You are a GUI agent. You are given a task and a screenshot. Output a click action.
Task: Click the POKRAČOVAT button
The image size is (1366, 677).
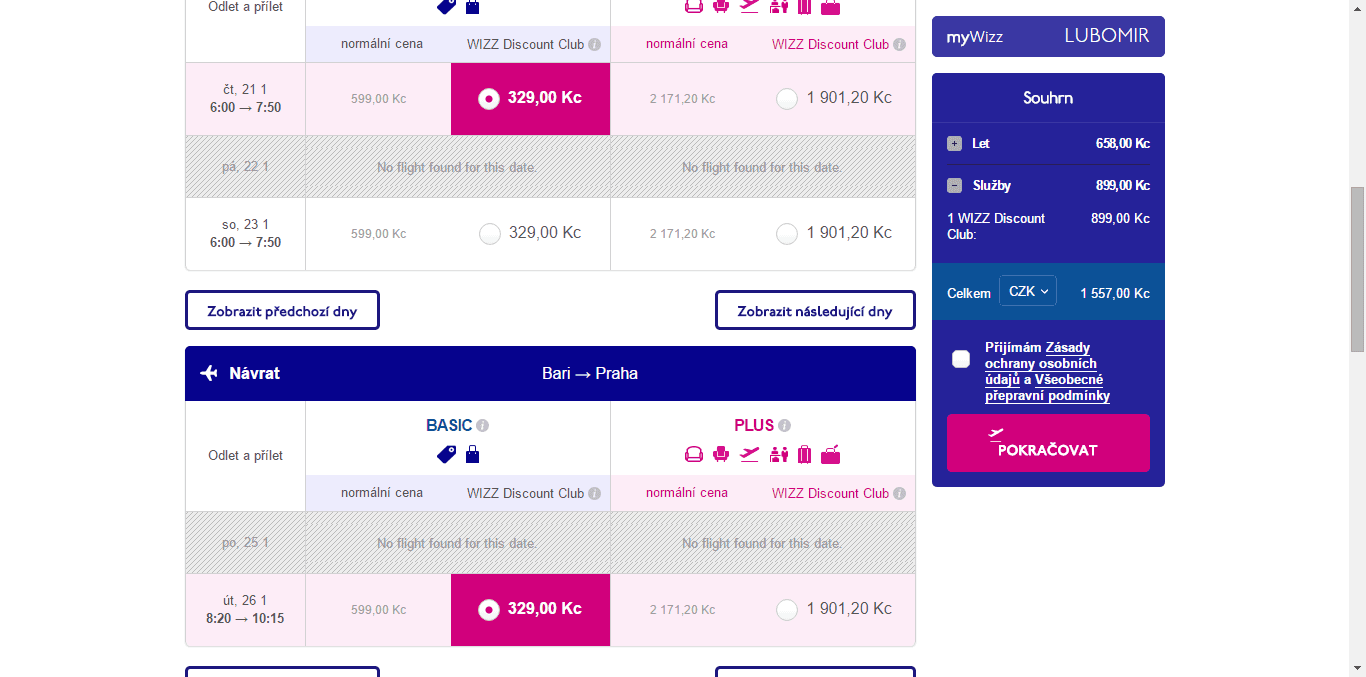point(1048,443)
